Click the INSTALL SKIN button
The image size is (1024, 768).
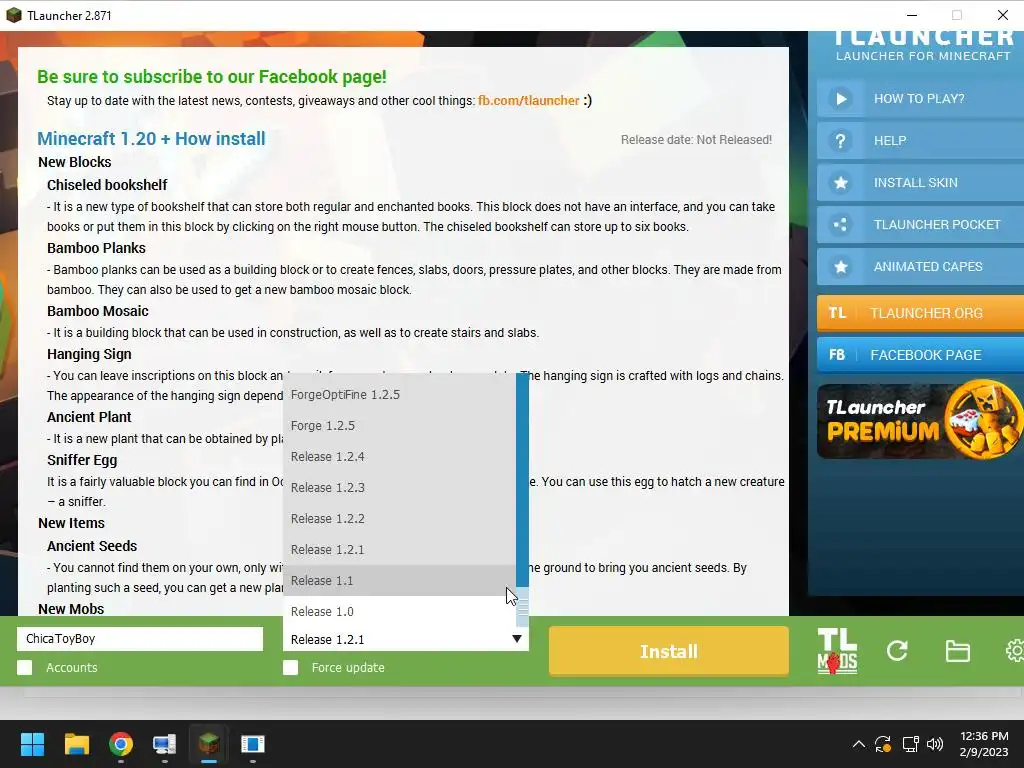tap(920, 183)
